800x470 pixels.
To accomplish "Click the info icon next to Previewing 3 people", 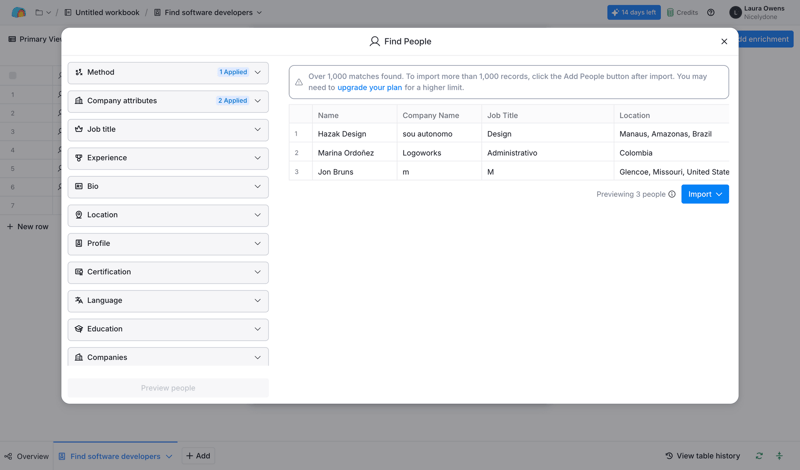I will coord(672,194).
